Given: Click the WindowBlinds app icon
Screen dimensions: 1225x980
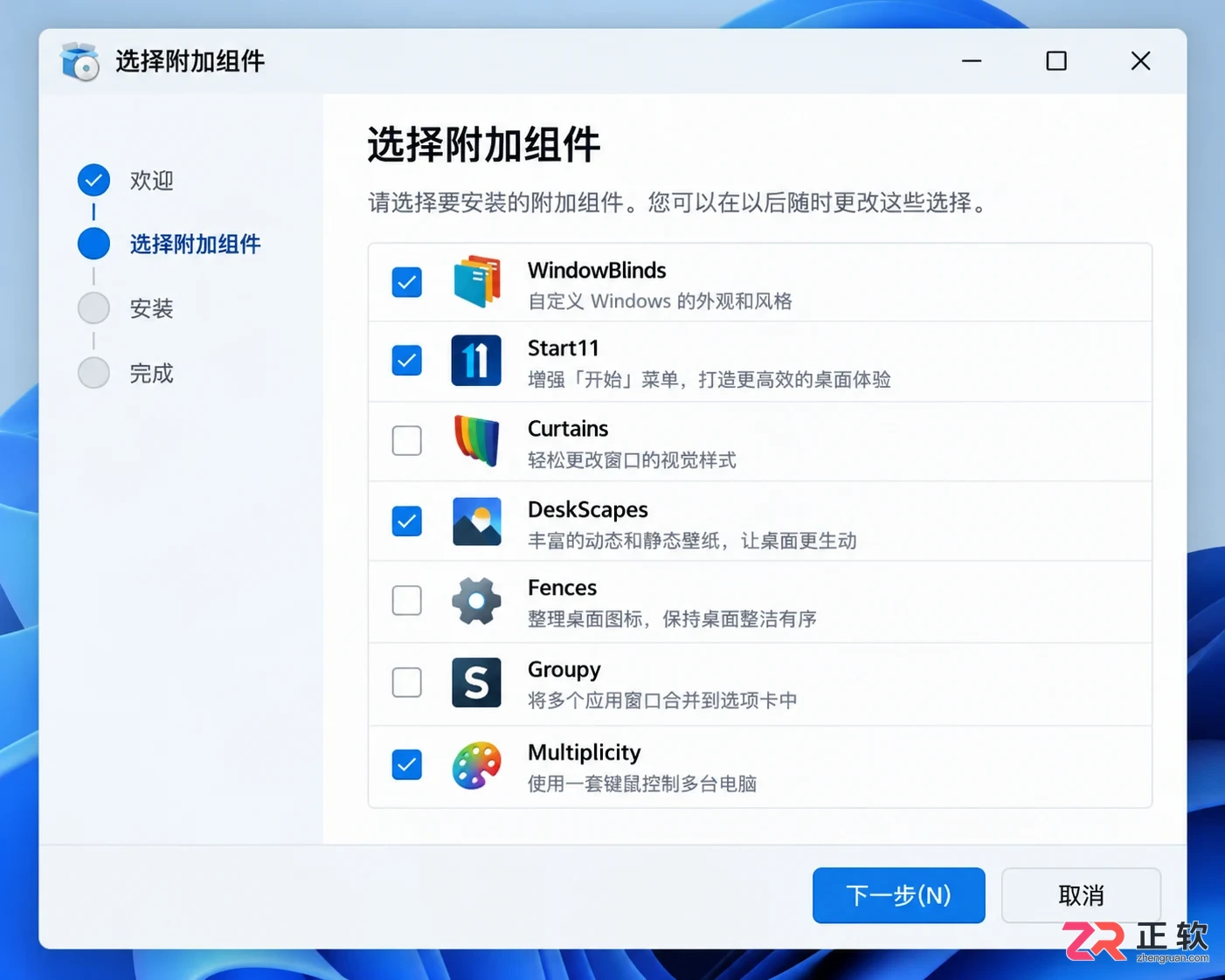Looking at the screenshot, I should pos(477,281).
